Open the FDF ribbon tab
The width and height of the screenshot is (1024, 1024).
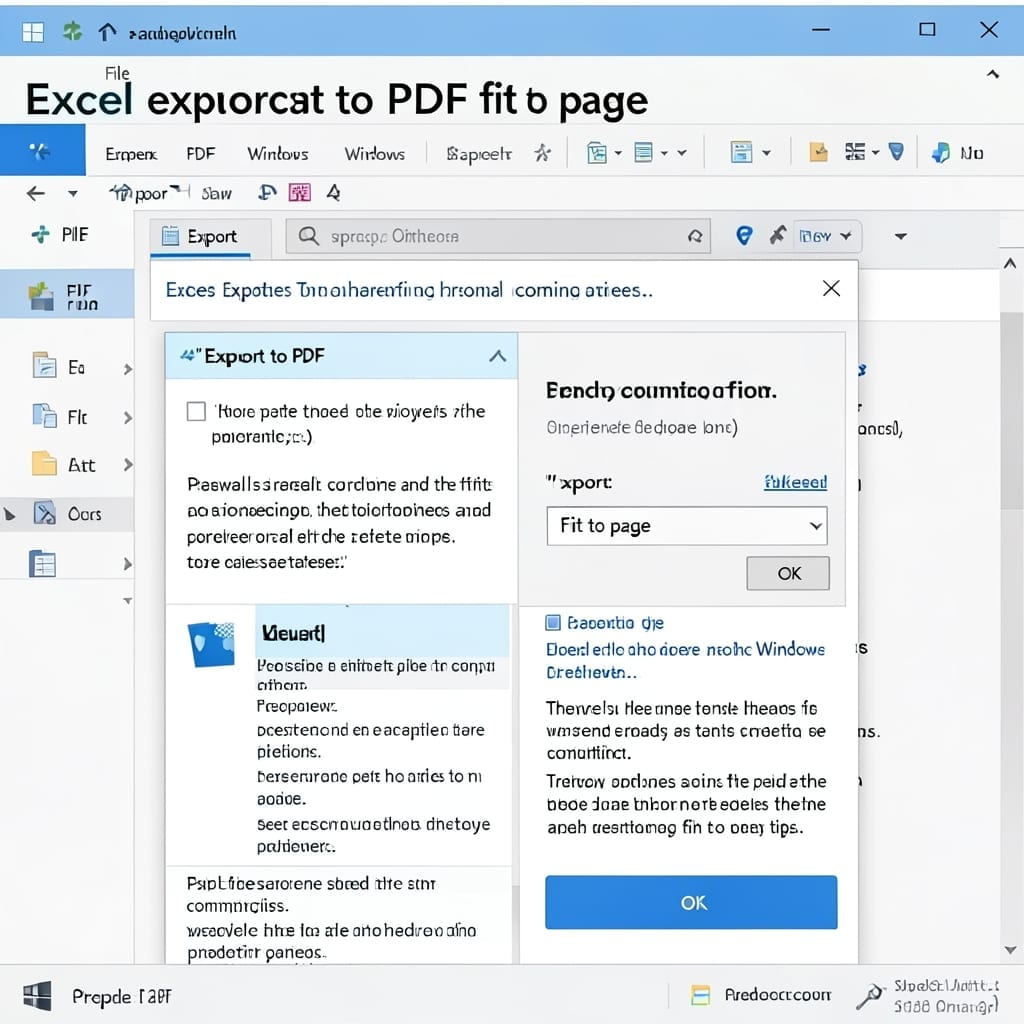(x=200, y=154)
